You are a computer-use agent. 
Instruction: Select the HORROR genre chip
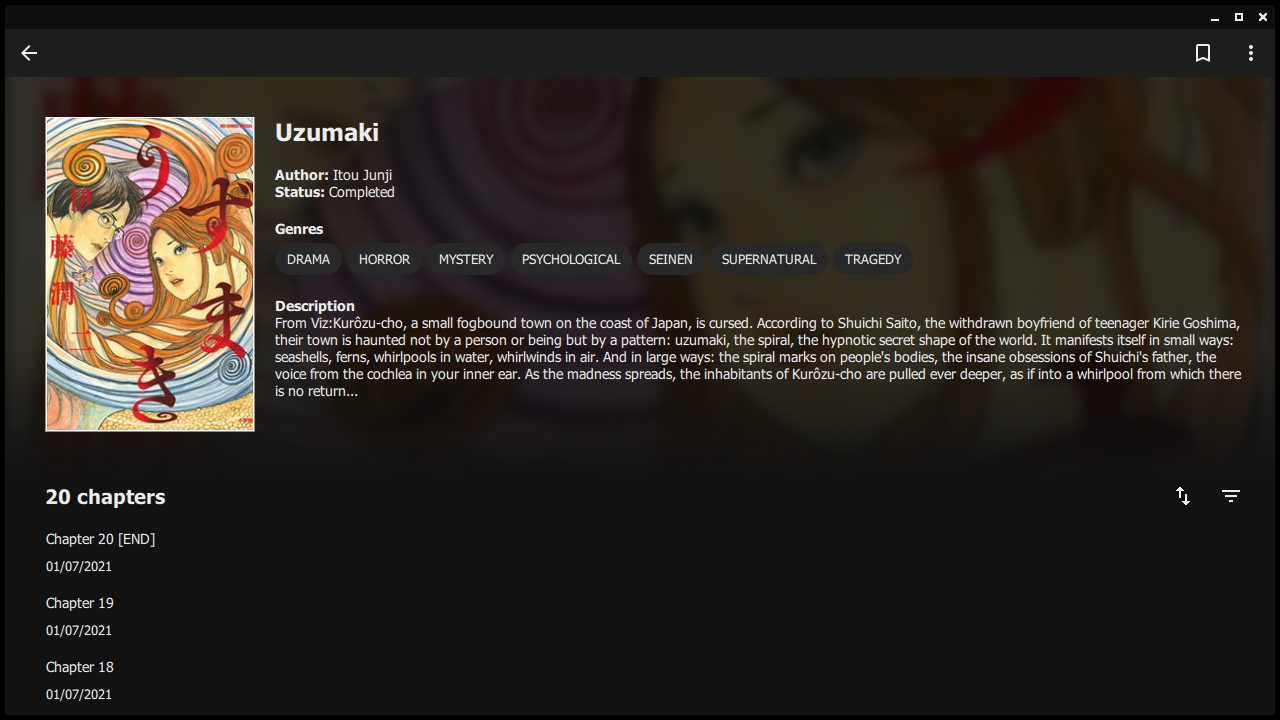[384, 259]
